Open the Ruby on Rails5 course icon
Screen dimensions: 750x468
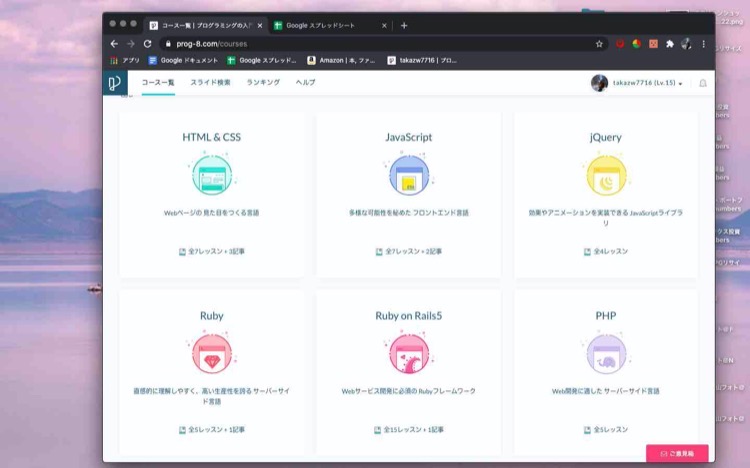click(409, 354)
